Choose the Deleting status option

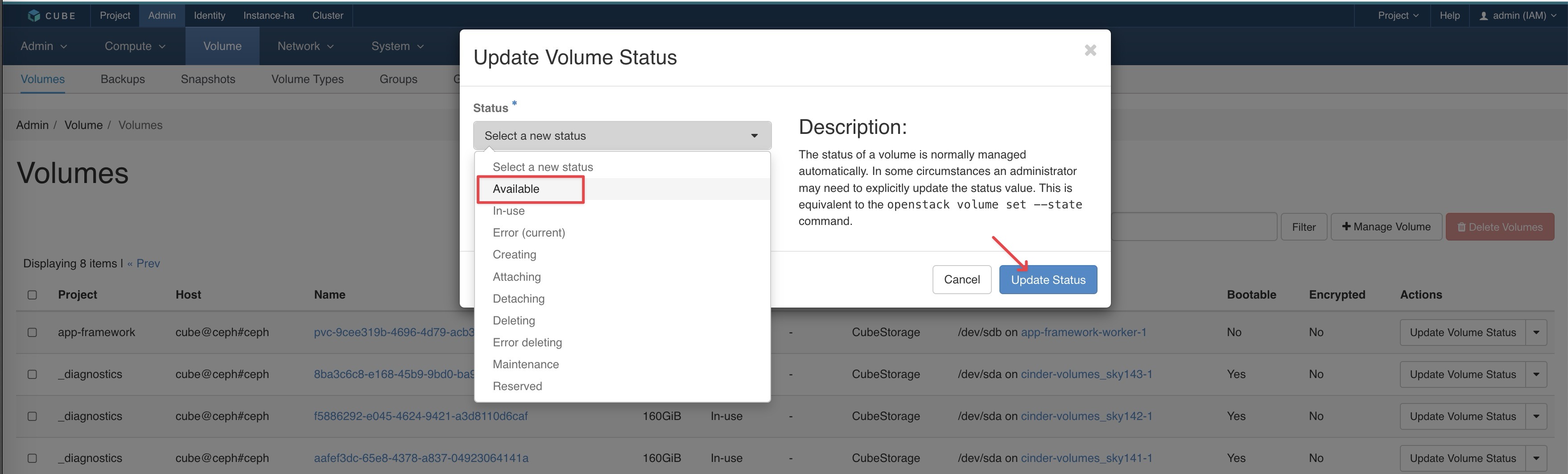pos(622,320)
